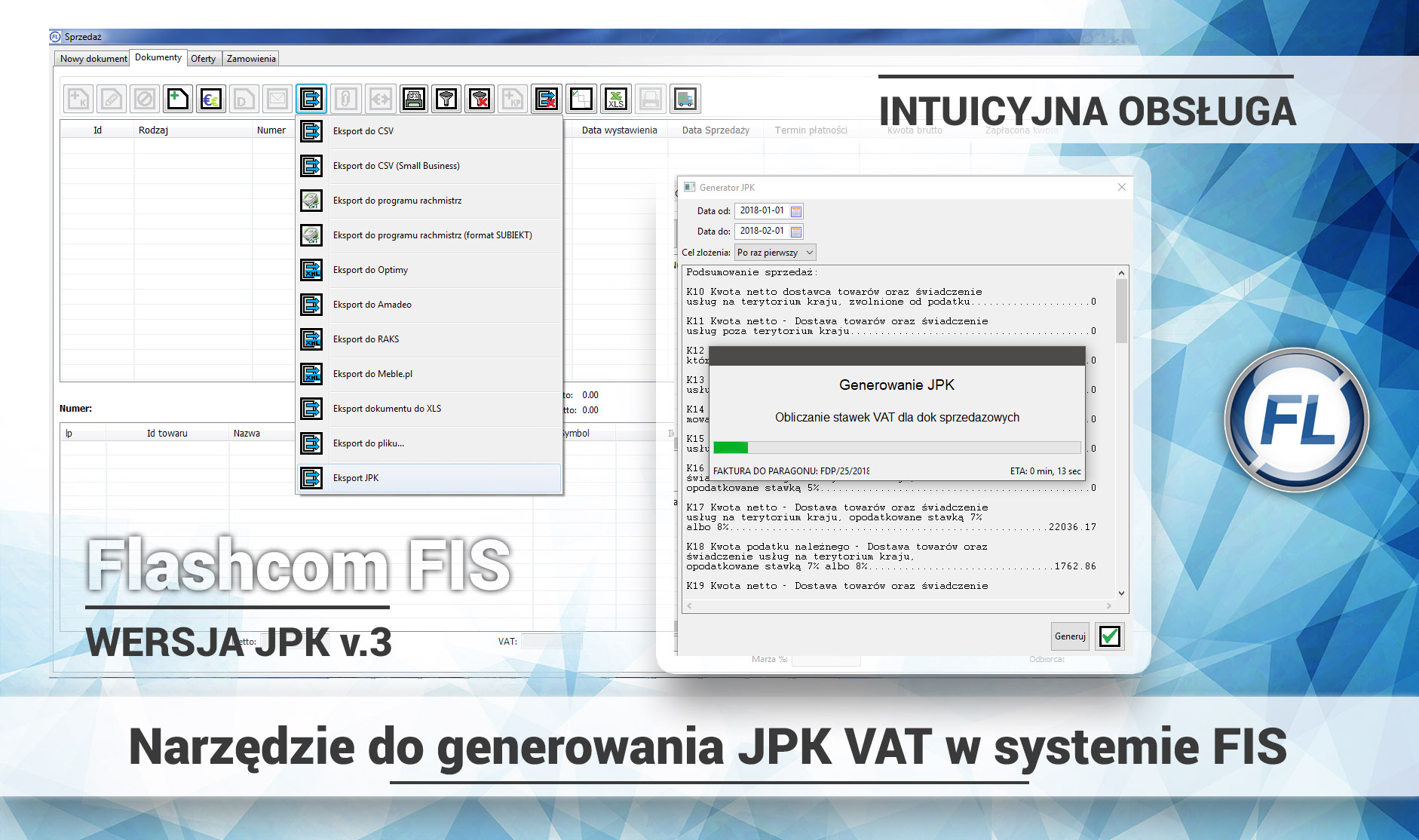
Task: Click the filter funnel icon
Action: click(446, 99)
